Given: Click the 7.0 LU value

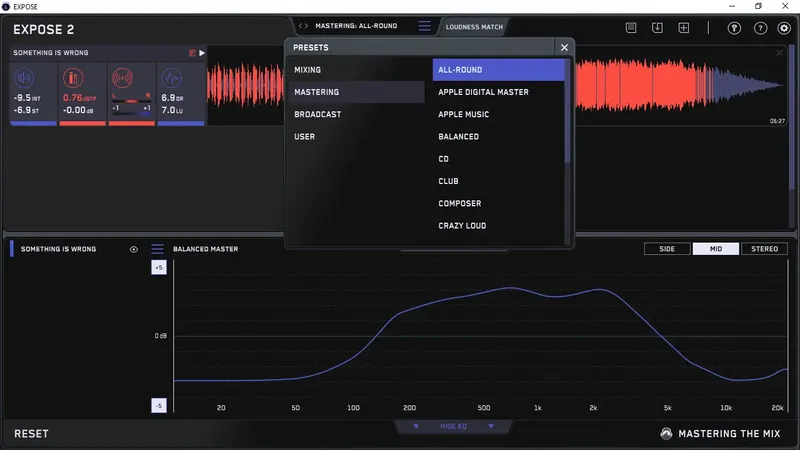Looking at the screenshot, I should coord(172,110).
